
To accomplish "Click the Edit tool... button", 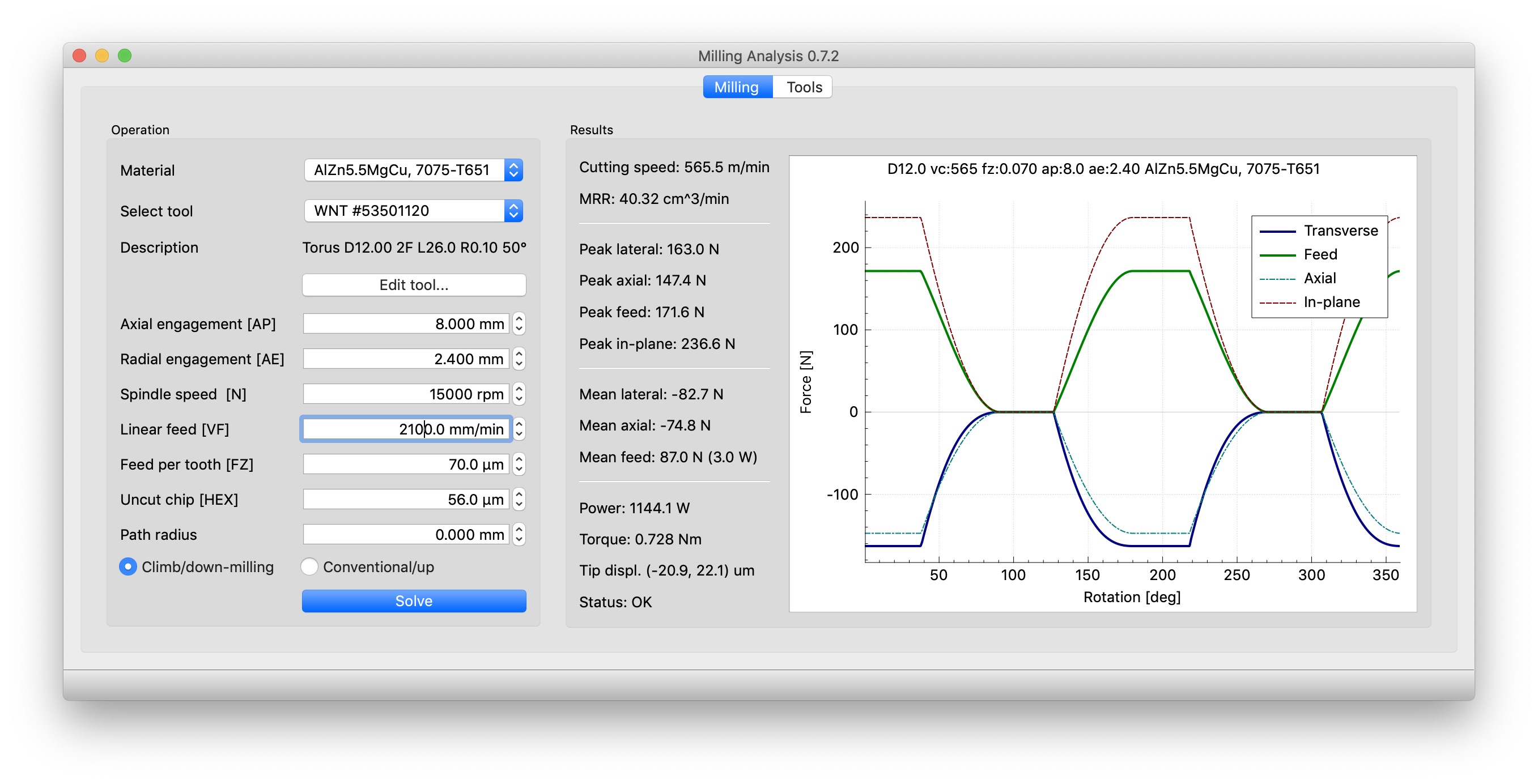I will pos(413,284).
